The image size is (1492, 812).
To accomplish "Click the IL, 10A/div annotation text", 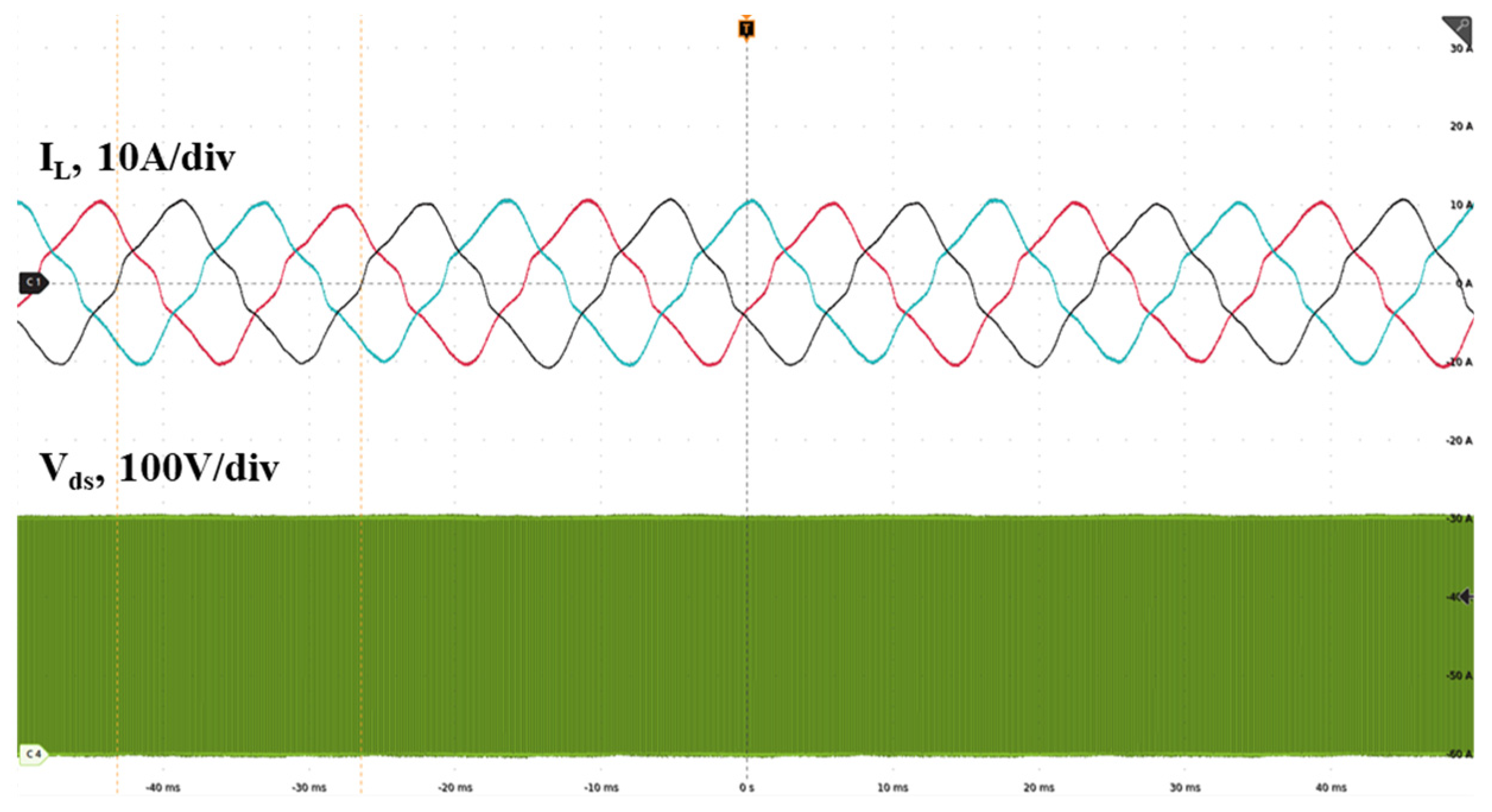I will 137,159.
